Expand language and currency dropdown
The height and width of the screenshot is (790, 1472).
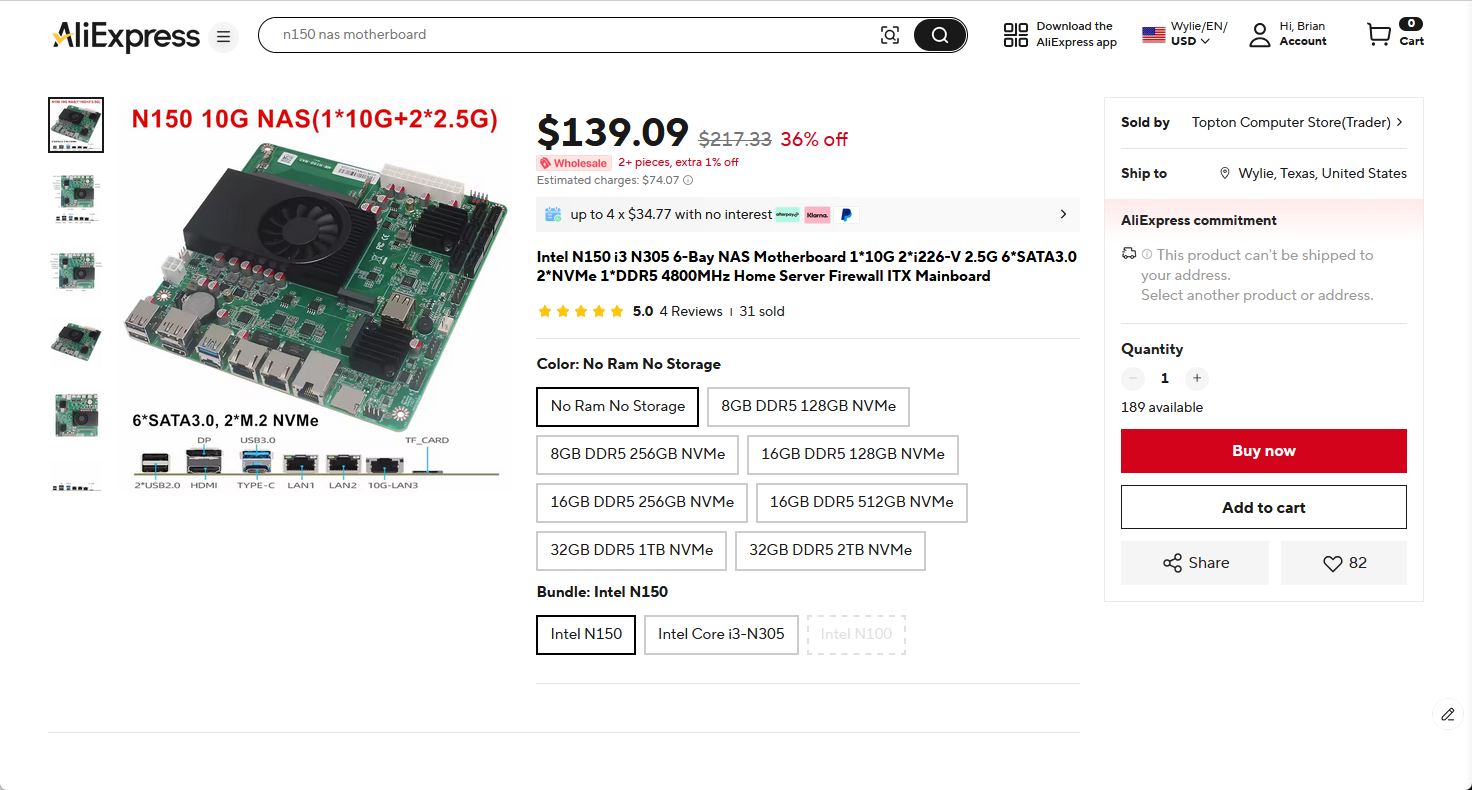point(1185,34)
